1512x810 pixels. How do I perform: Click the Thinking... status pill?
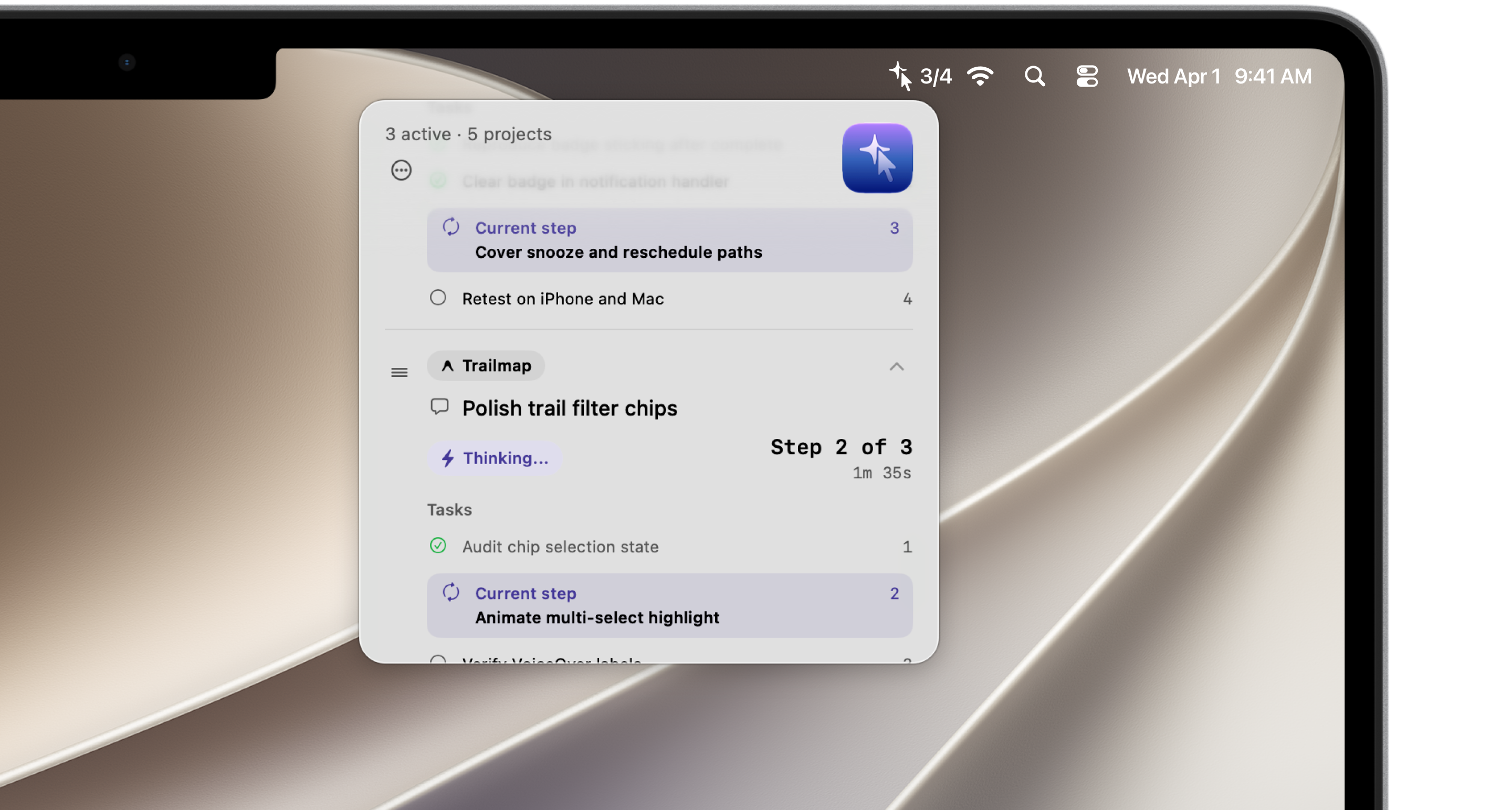(x=494, y=458)
